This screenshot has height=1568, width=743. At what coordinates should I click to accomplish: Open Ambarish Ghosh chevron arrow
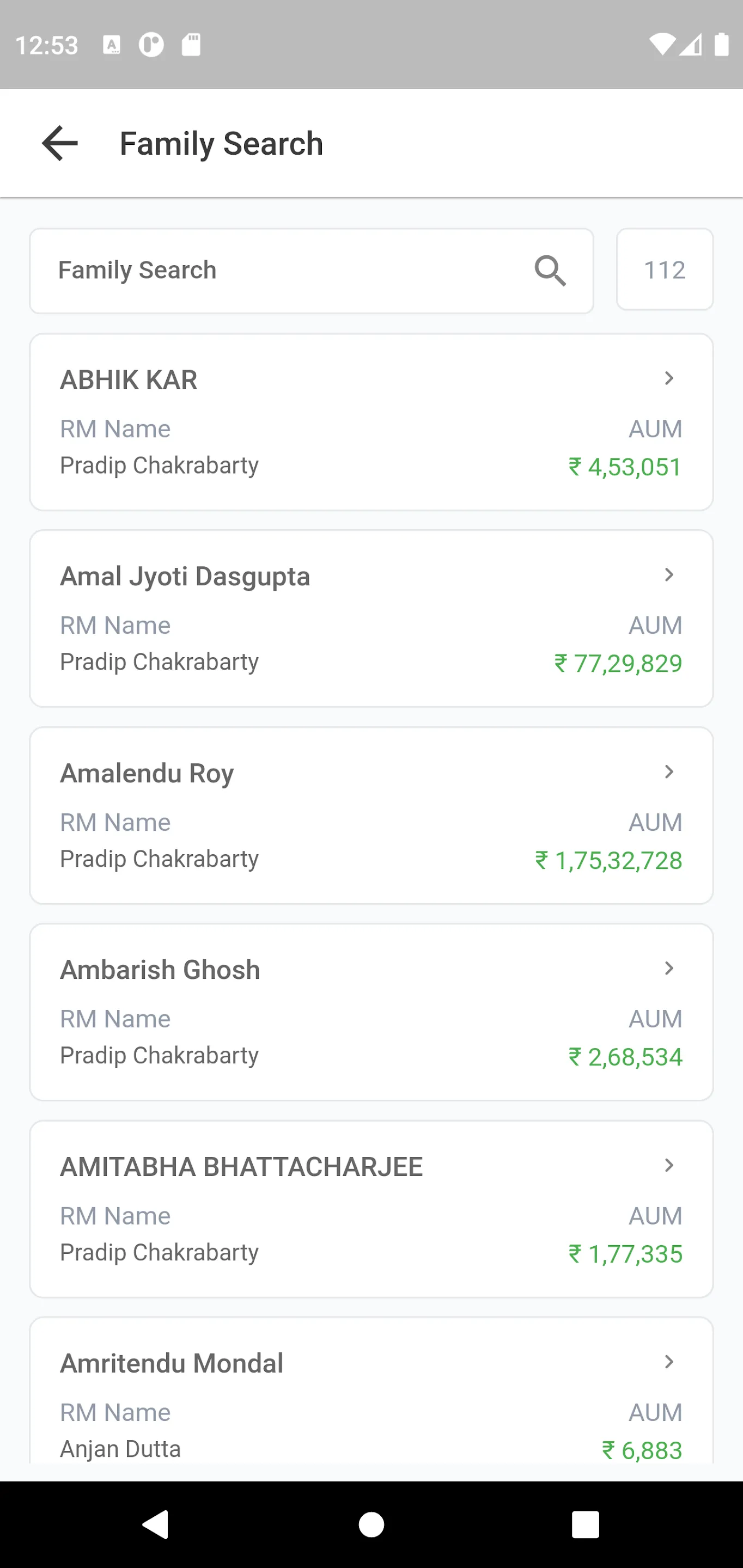669,969
